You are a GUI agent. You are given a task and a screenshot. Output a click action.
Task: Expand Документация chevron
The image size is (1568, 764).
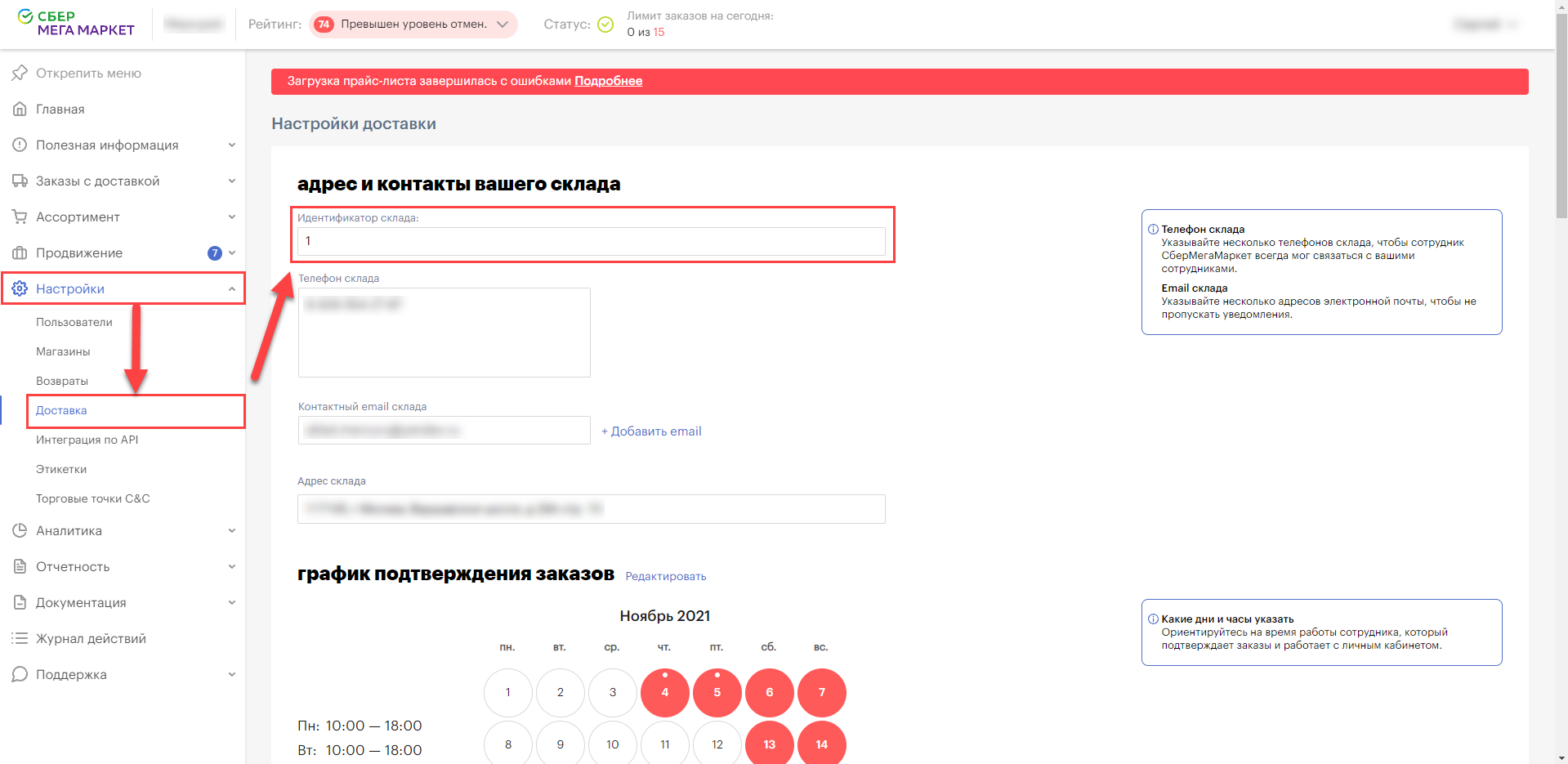click(232, 602)
